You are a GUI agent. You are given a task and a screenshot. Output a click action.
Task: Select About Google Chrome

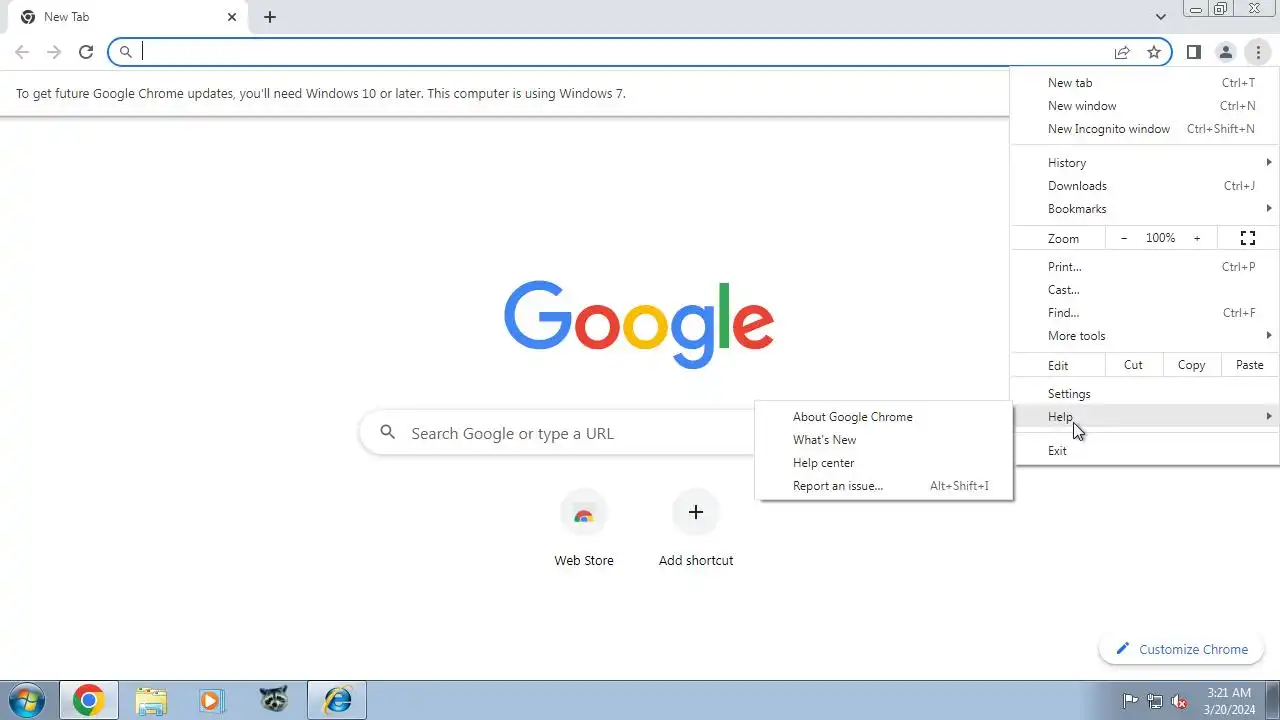coord(884,417)
